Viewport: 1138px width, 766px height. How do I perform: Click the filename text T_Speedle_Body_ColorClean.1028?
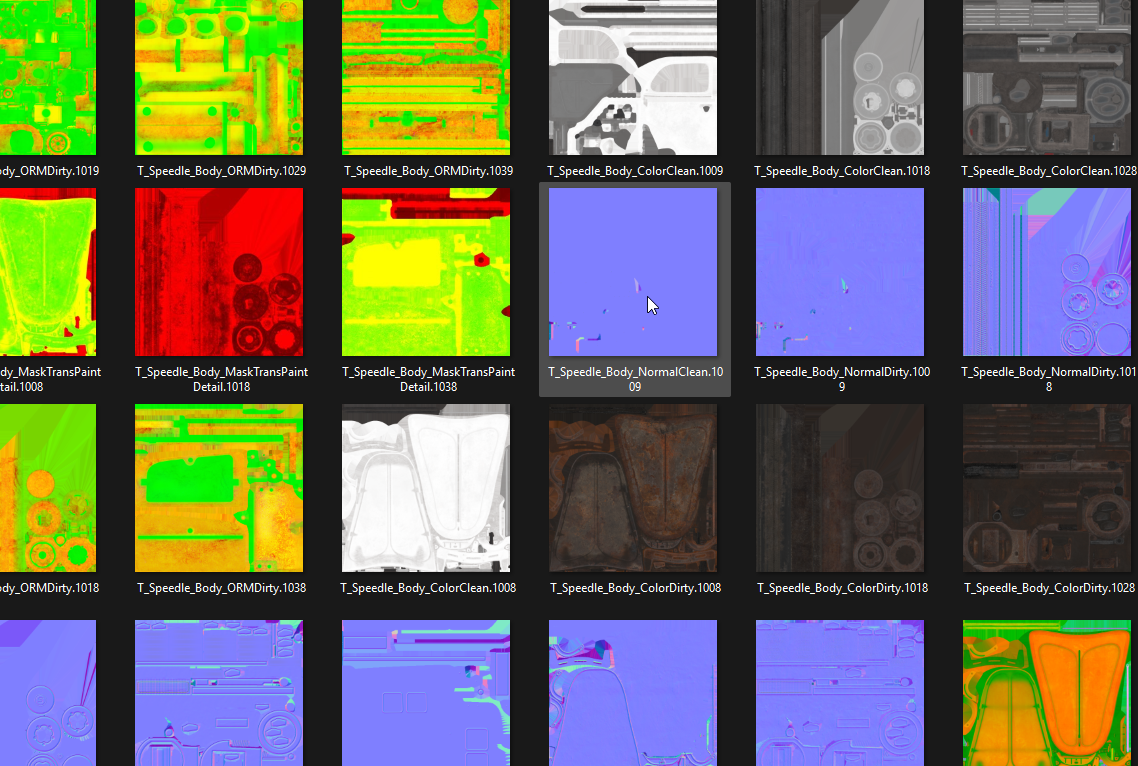(x=1049, y=171)
